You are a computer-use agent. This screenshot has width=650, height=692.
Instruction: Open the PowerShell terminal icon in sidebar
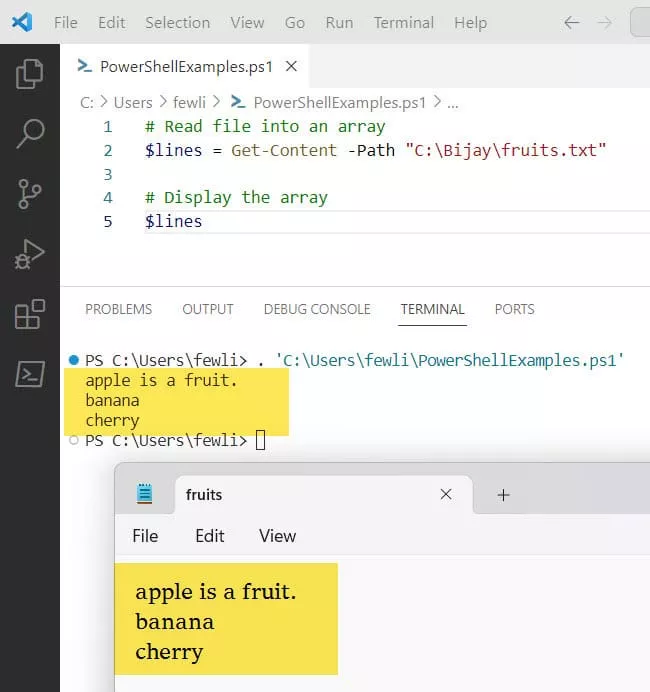(x=30, y=374)
